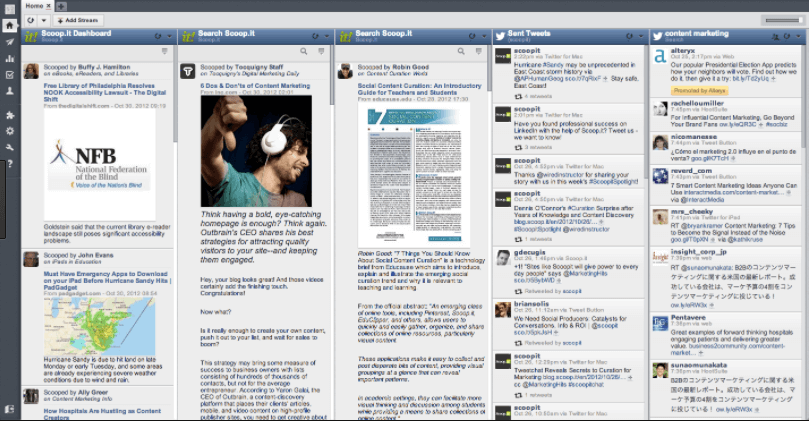Viewport: 809px width, 421px height.
Task: Open nicomanesse username link
Action: point(693,137)
